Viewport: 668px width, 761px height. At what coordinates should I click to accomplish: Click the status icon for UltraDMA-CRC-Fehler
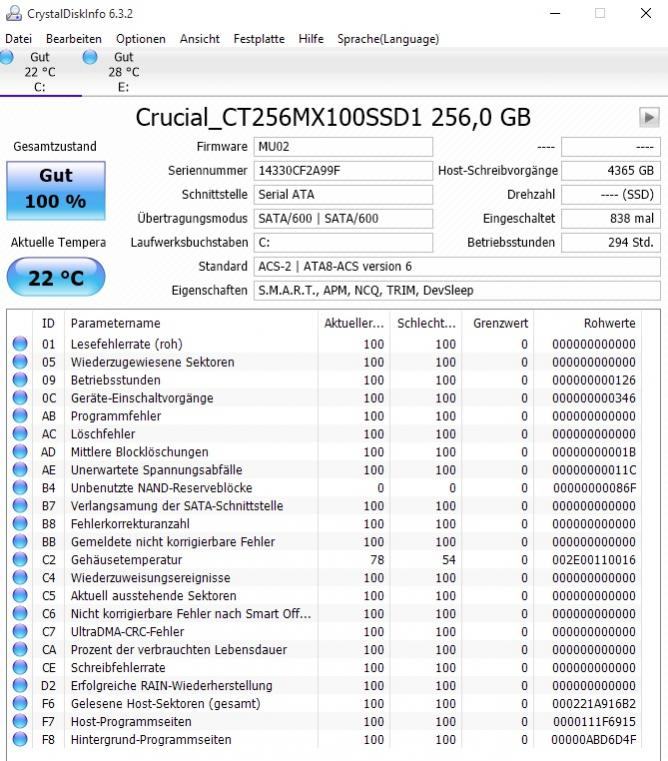click(x=20, y=631)
